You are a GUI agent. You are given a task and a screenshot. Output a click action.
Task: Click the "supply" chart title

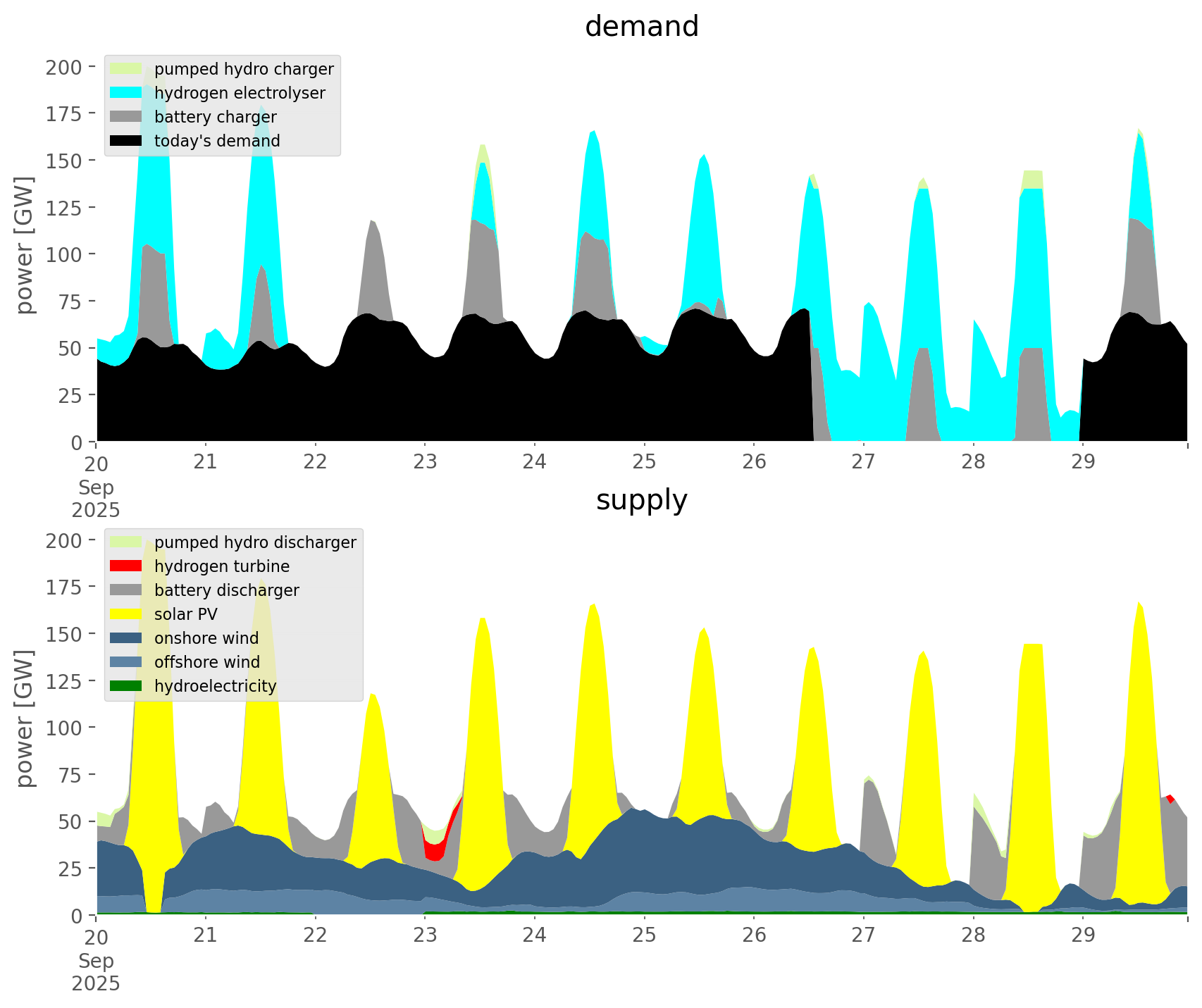point(641,500)
